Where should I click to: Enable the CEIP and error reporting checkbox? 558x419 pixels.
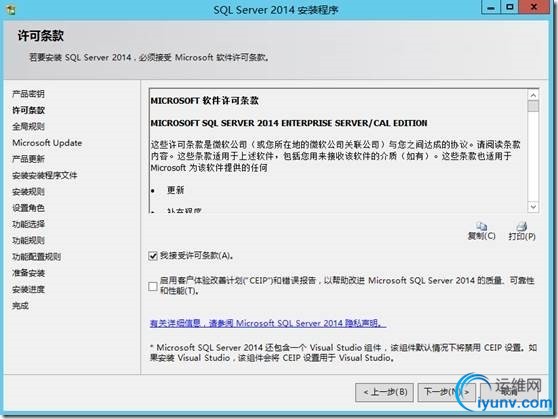(153, 286)
